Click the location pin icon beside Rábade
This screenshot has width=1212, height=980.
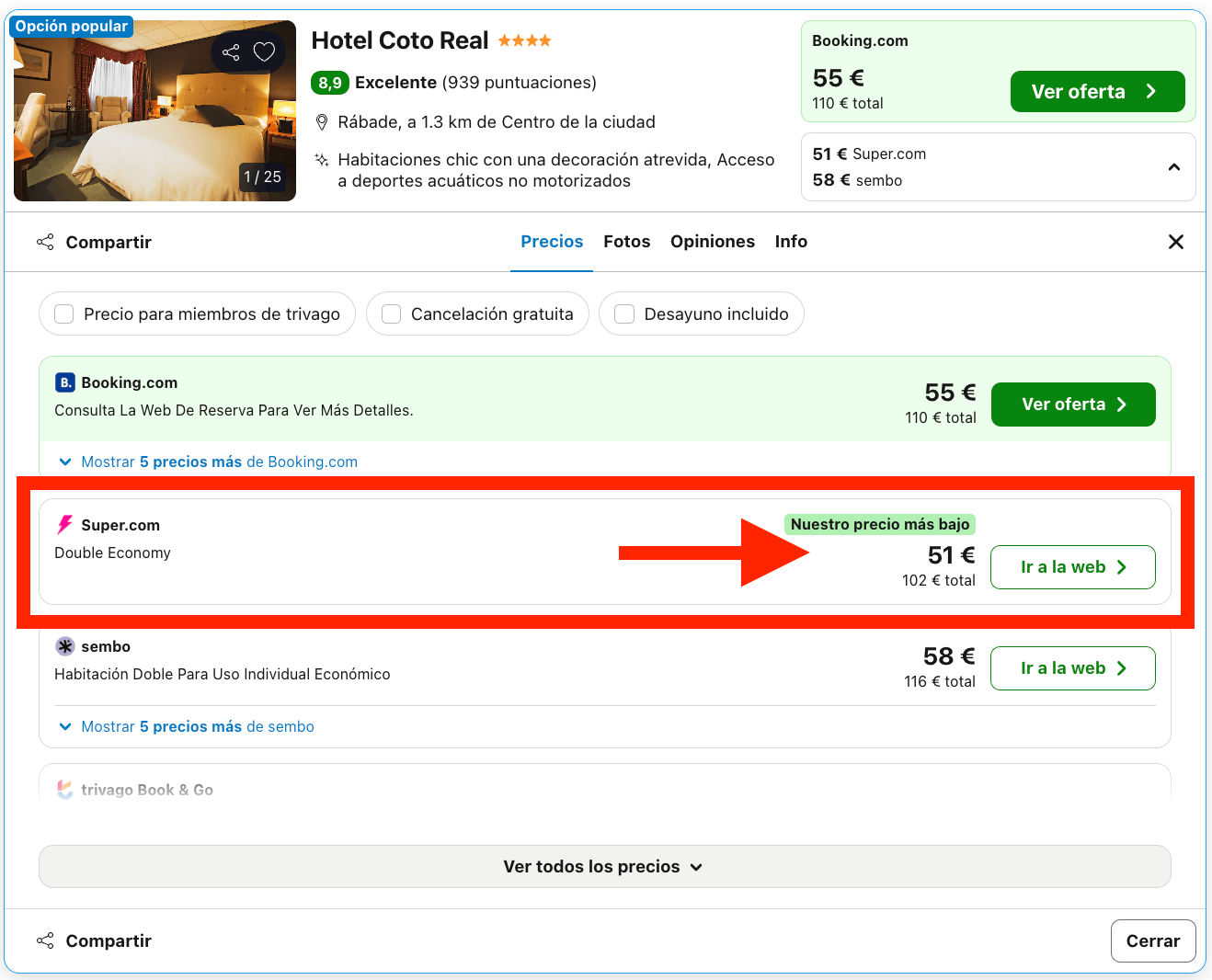click(x=322, y=122)
